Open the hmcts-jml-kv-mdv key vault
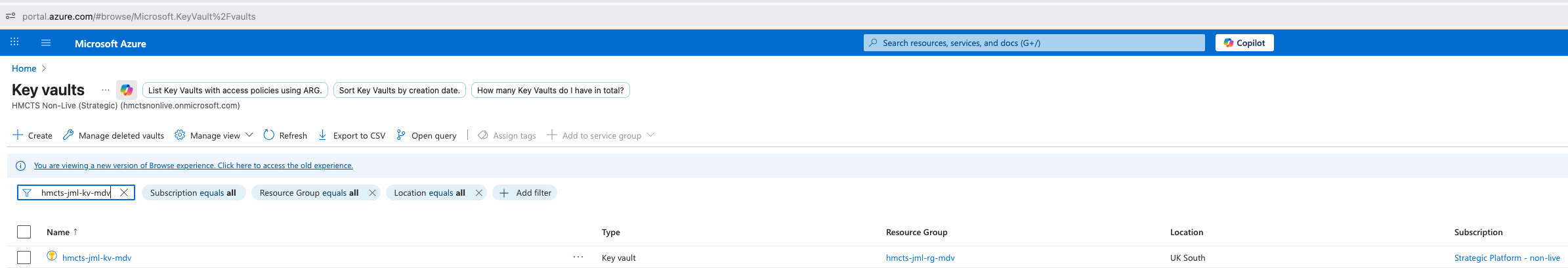Viewport: 1568px width, 268px height. [x=96, y=257]
